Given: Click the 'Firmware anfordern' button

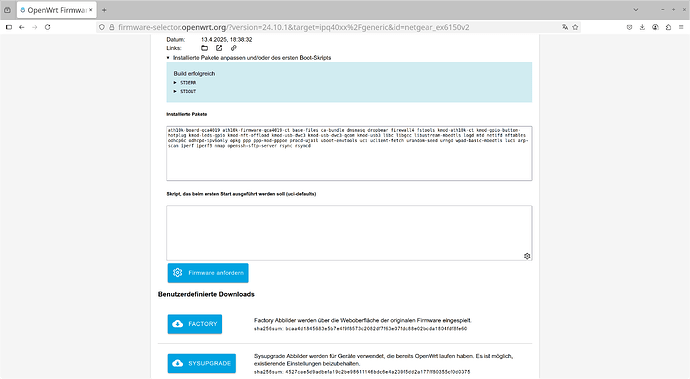Looking at the screenshot, I should click(208, 273).
